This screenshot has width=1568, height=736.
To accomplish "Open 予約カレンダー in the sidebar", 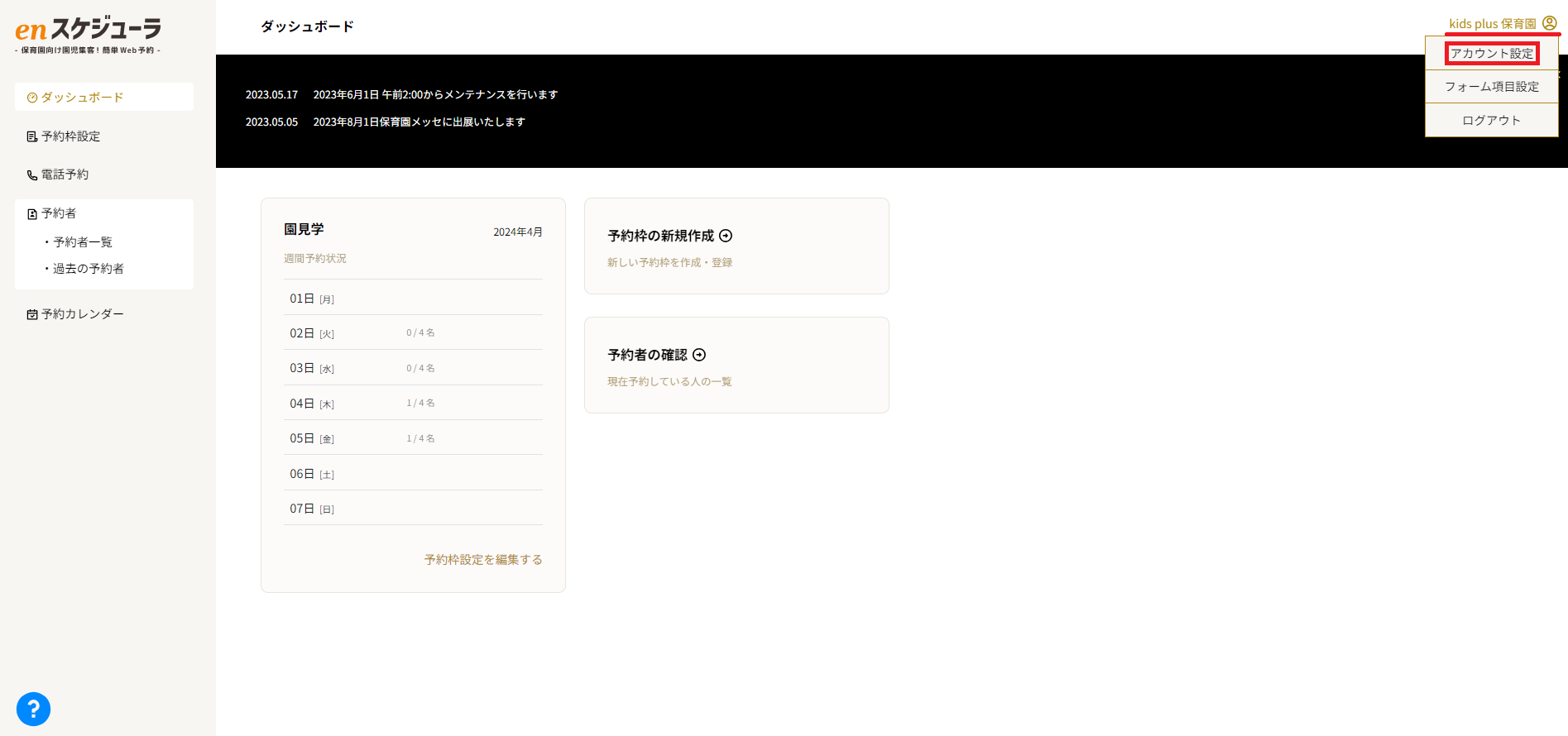I will [x=82, y=314].
